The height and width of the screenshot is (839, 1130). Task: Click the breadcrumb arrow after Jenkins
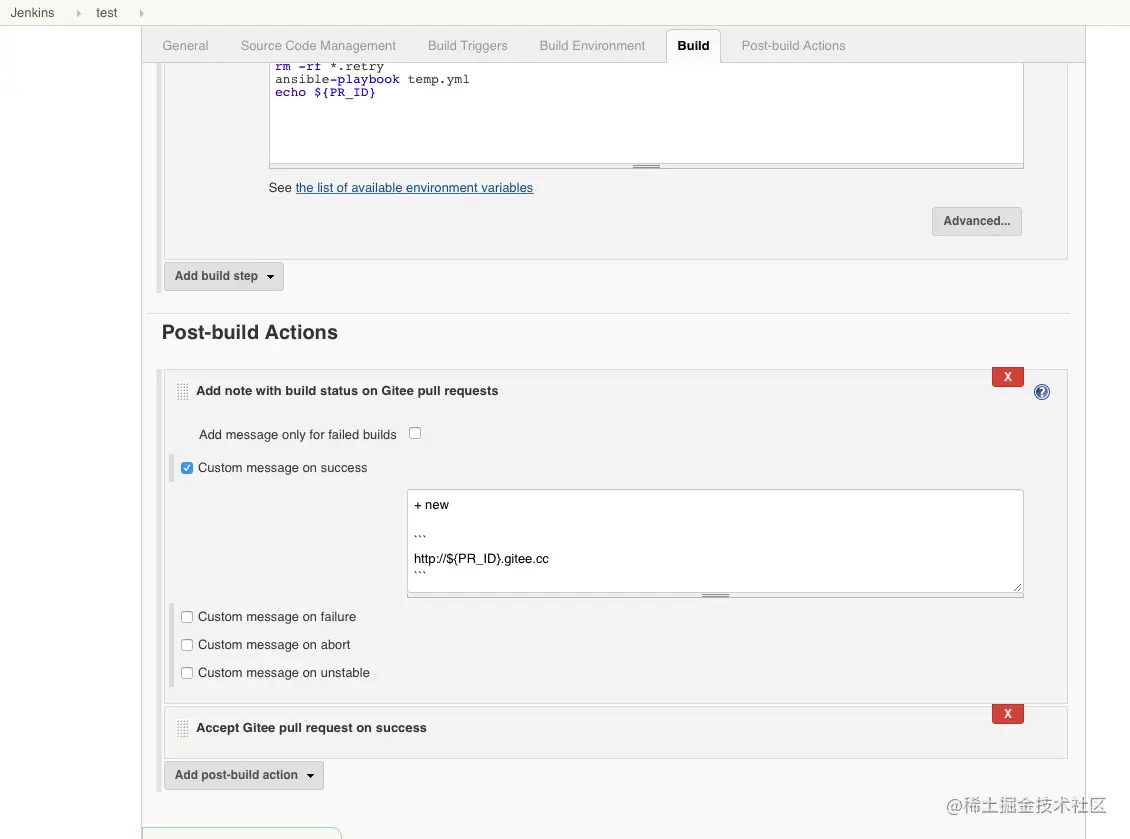pyautogui.click(x=78, y=13)
